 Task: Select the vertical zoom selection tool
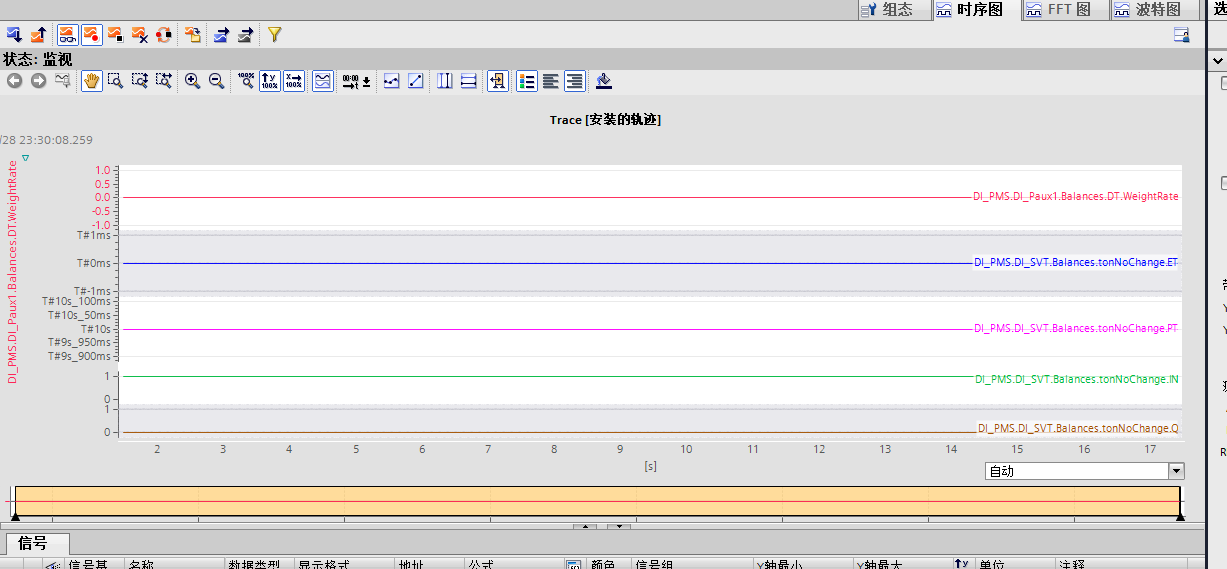[140, 81]
